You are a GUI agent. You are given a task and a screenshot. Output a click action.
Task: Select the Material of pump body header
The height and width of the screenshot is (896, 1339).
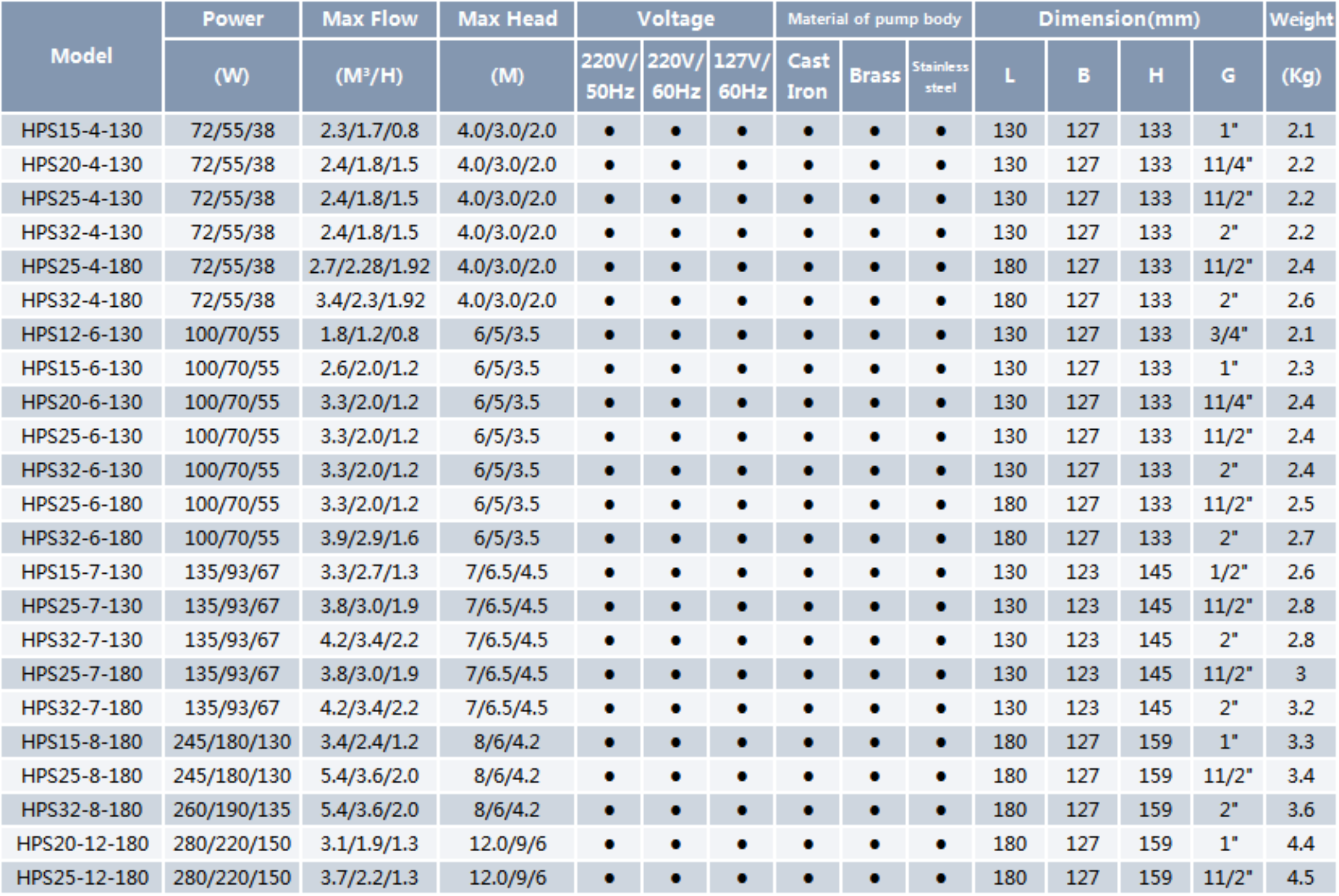pyautogui.click(x=874, y=19)
